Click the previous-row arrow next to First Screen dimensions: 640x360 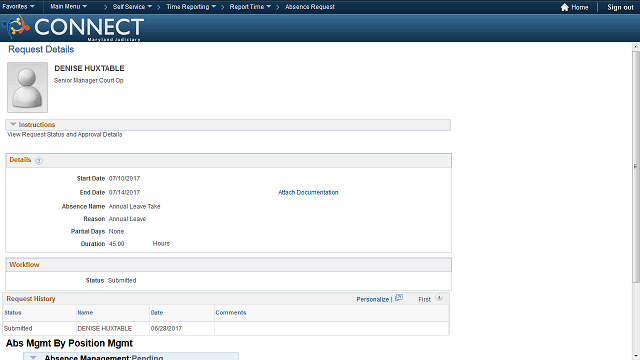pyautogui.click(x=439, y=298)
